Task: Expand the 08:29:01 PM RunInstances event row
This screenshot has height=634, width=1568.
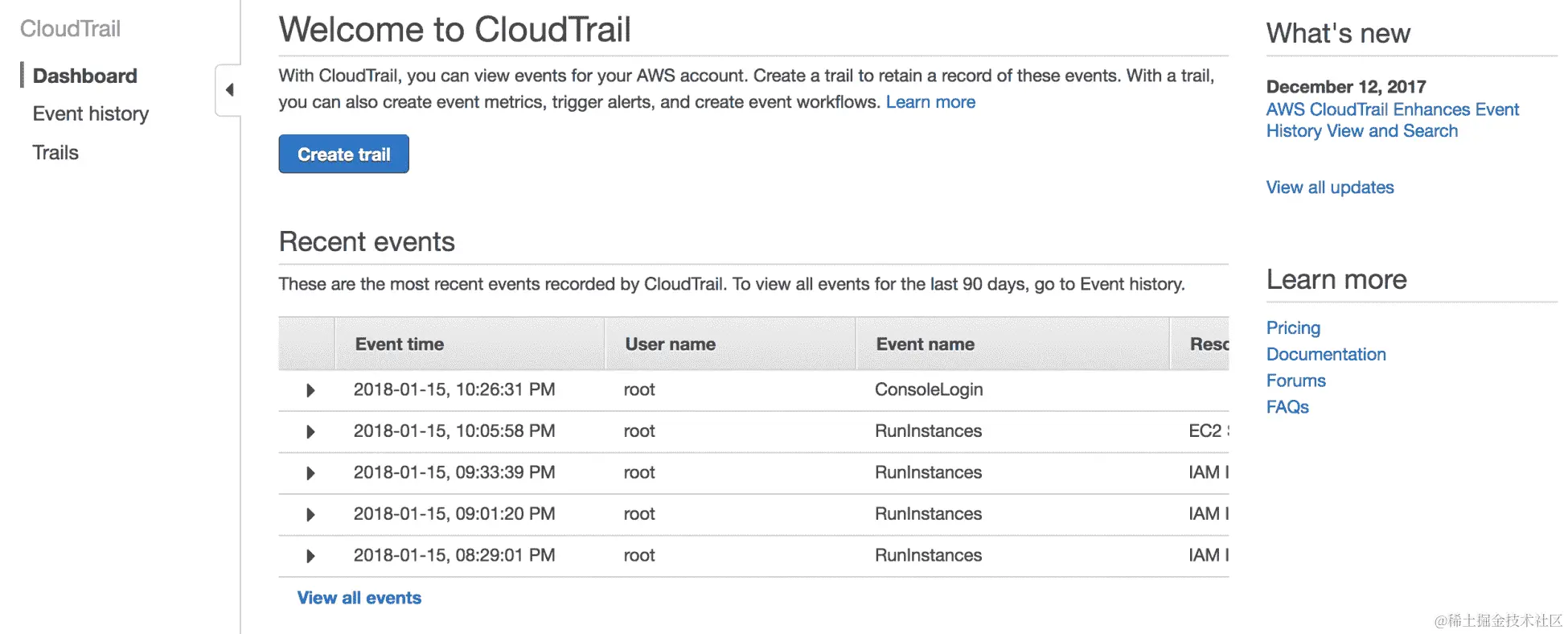Action: (310, 556)
